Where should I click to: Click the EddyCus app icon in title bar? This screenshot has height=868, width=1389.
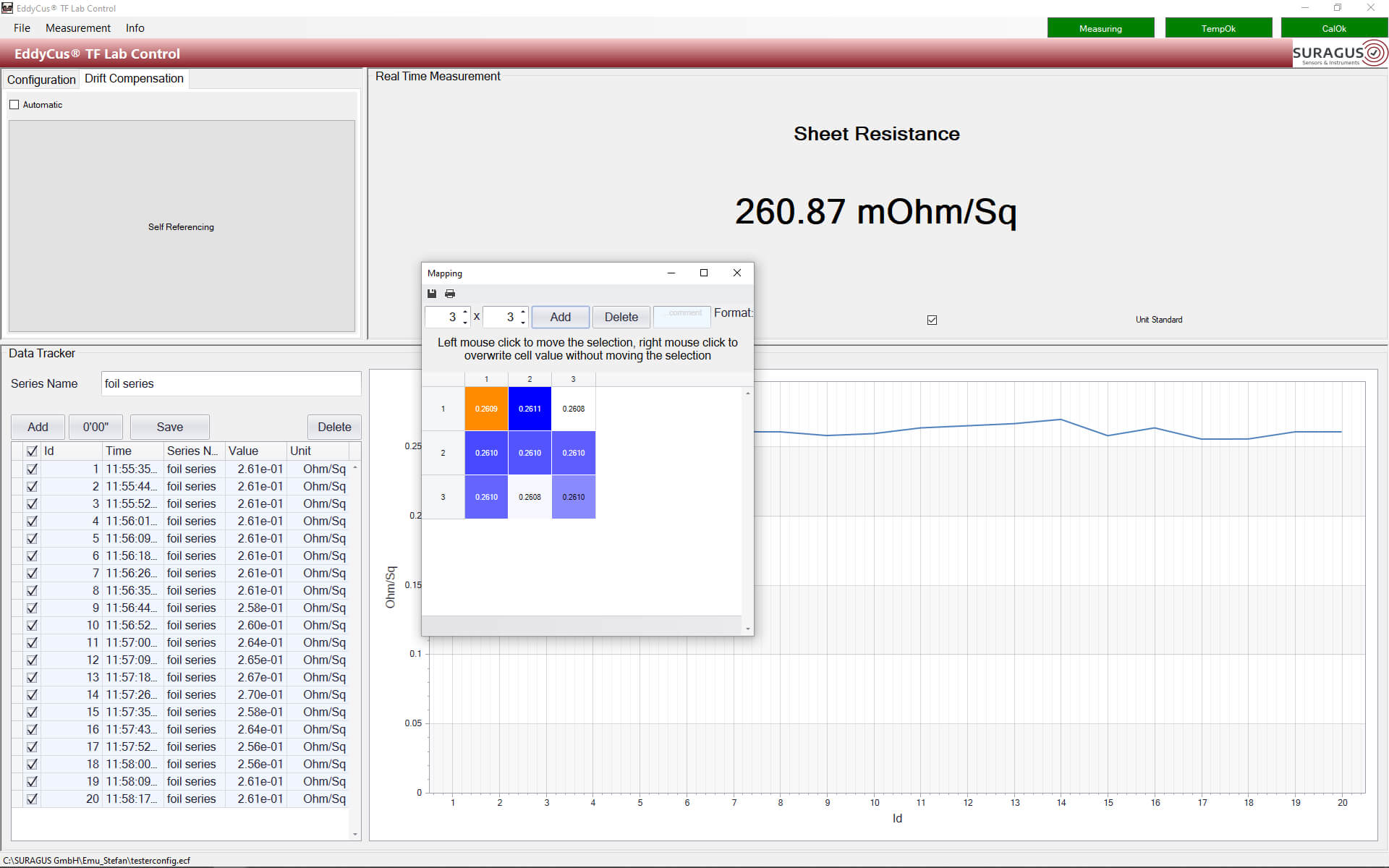(7, 8)
